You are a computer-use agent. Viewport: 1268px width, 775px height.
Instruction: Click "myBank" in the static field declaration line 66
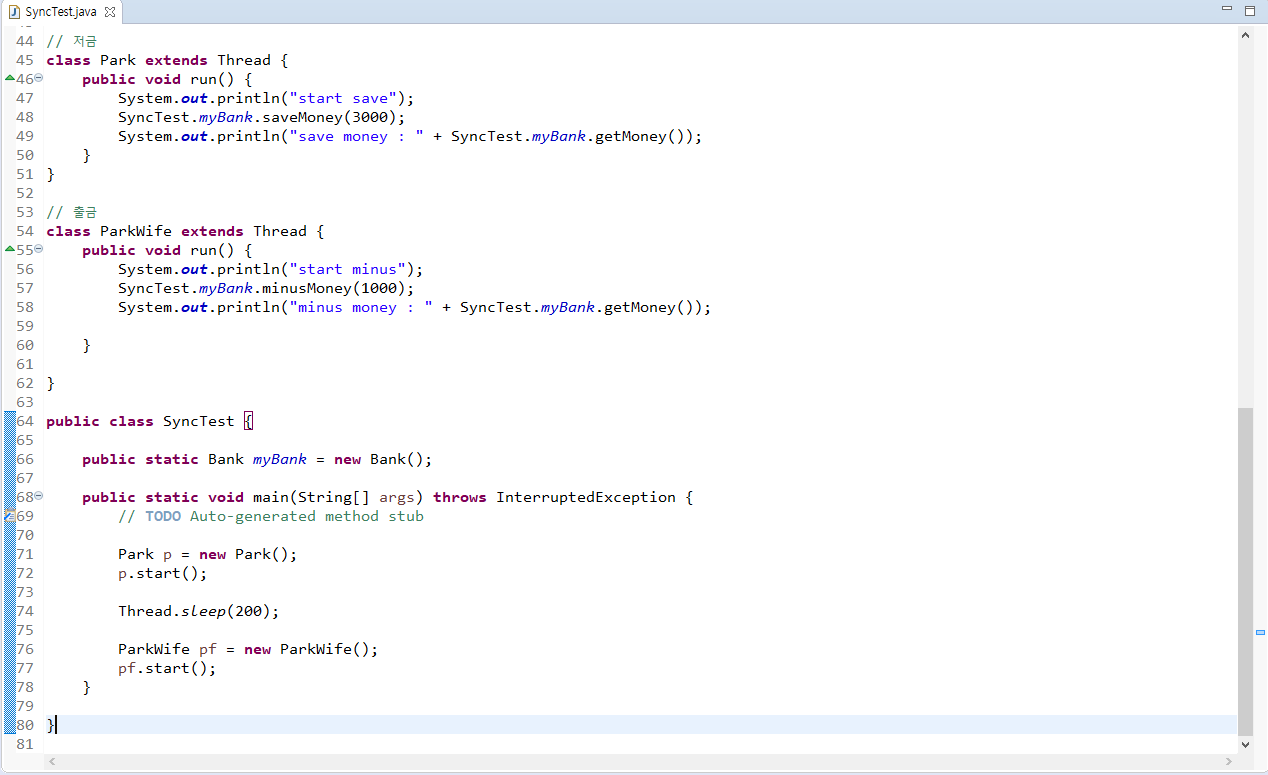(x=280, y=459)
